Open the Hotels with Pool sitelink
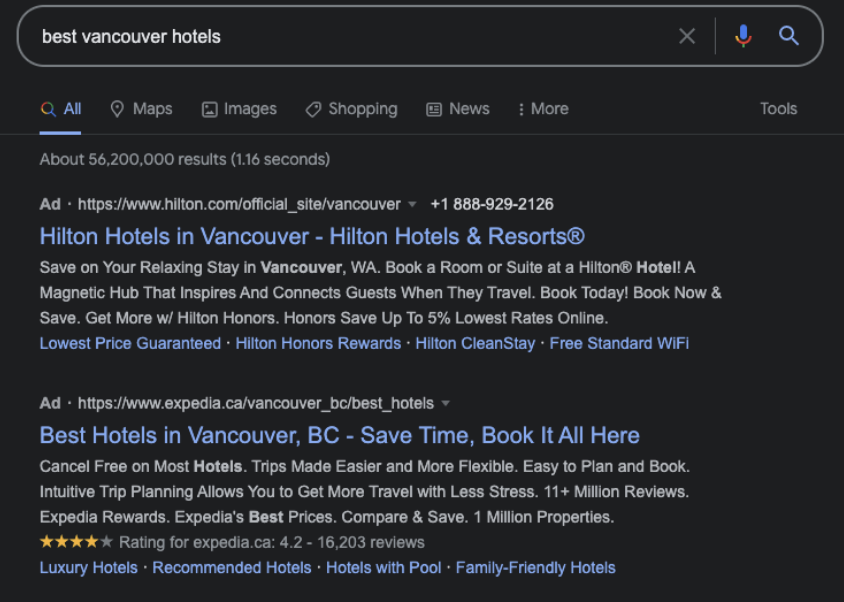 pyautogui.click(x=384, y=568)
